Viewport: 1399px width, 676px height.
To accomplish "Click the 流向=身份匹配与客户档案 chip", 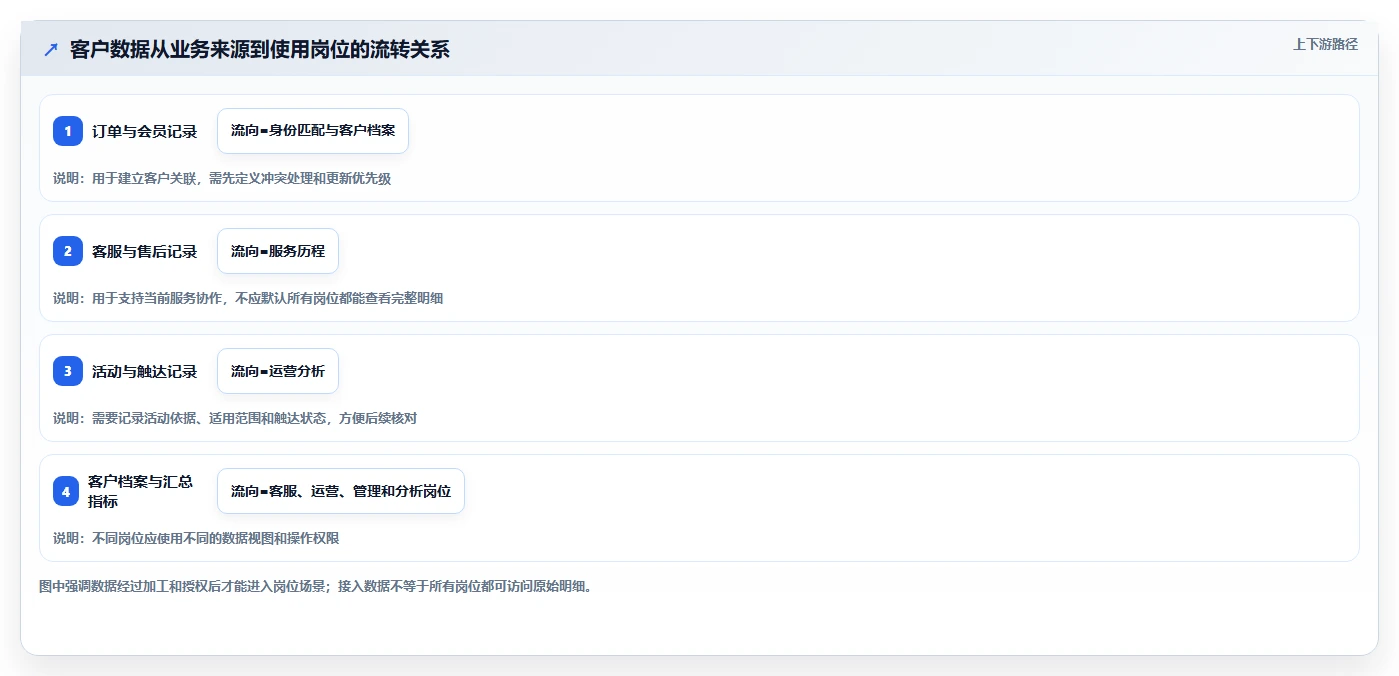I will 313,131.
